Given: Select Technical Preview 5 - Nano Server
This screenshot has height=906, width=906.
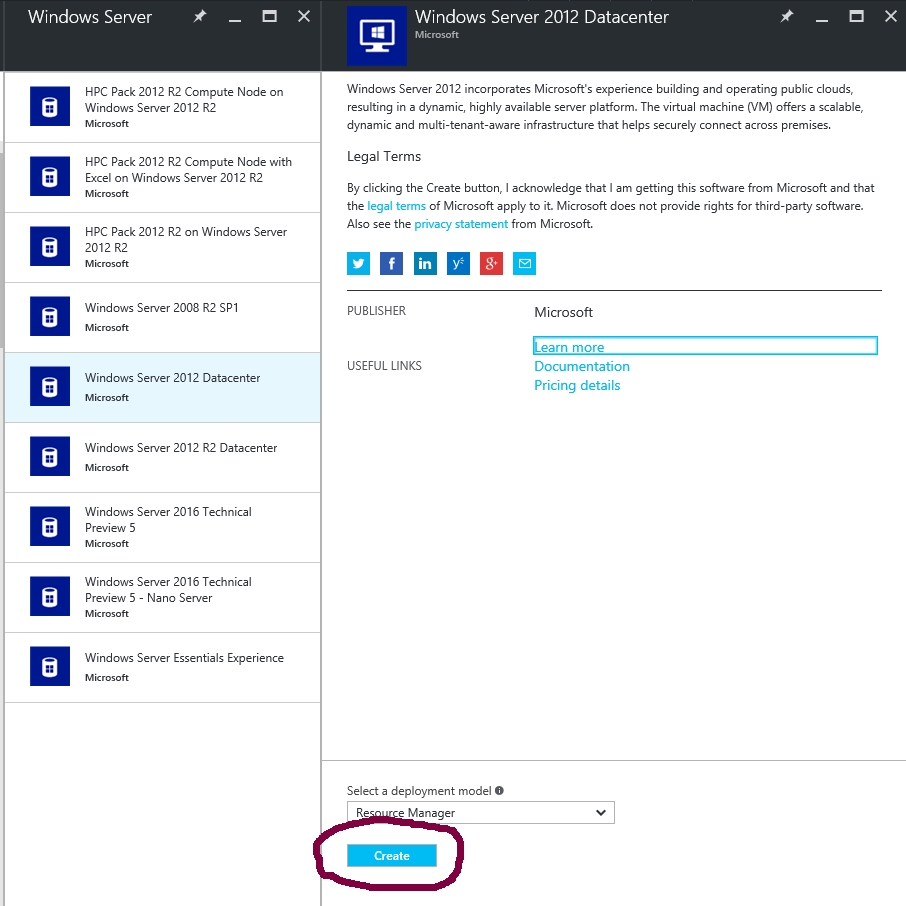Looking at the screenshot, I should [x=162, y=597].
